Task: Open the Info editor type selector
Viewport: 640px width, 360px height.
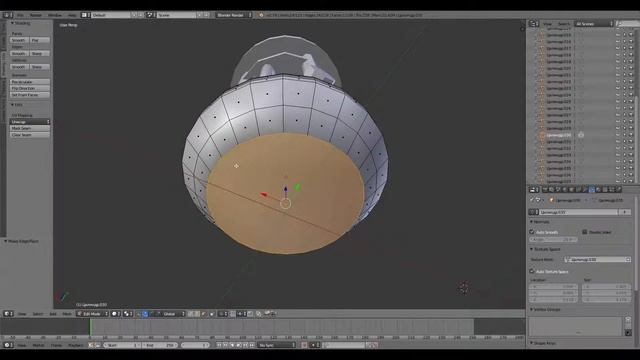Action: click(8, 15)
